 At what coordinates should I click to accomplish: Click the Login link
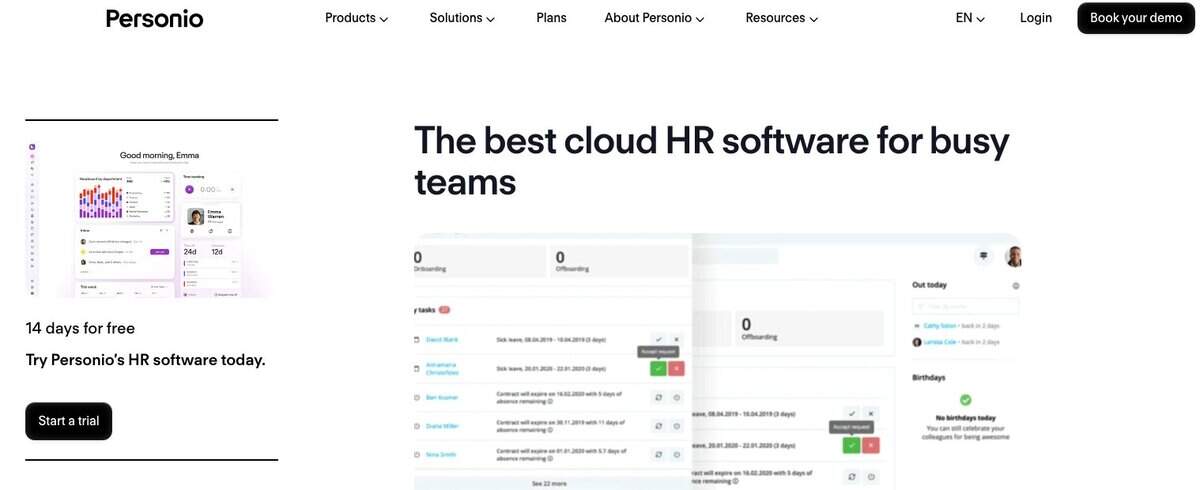pos(1036,18)
